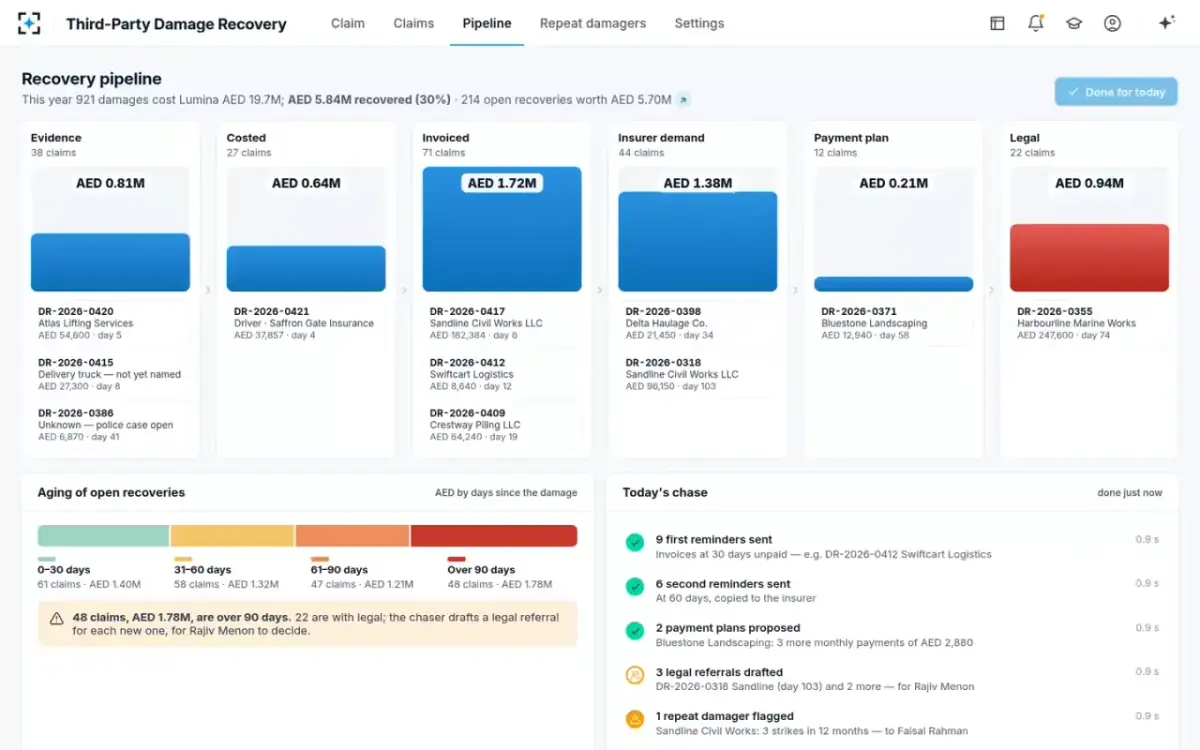Open claim DR-2026-0355 Harbourline Marine Works
The width and height of the screenshot is (1200, 750).
[x=1090, y=323]
